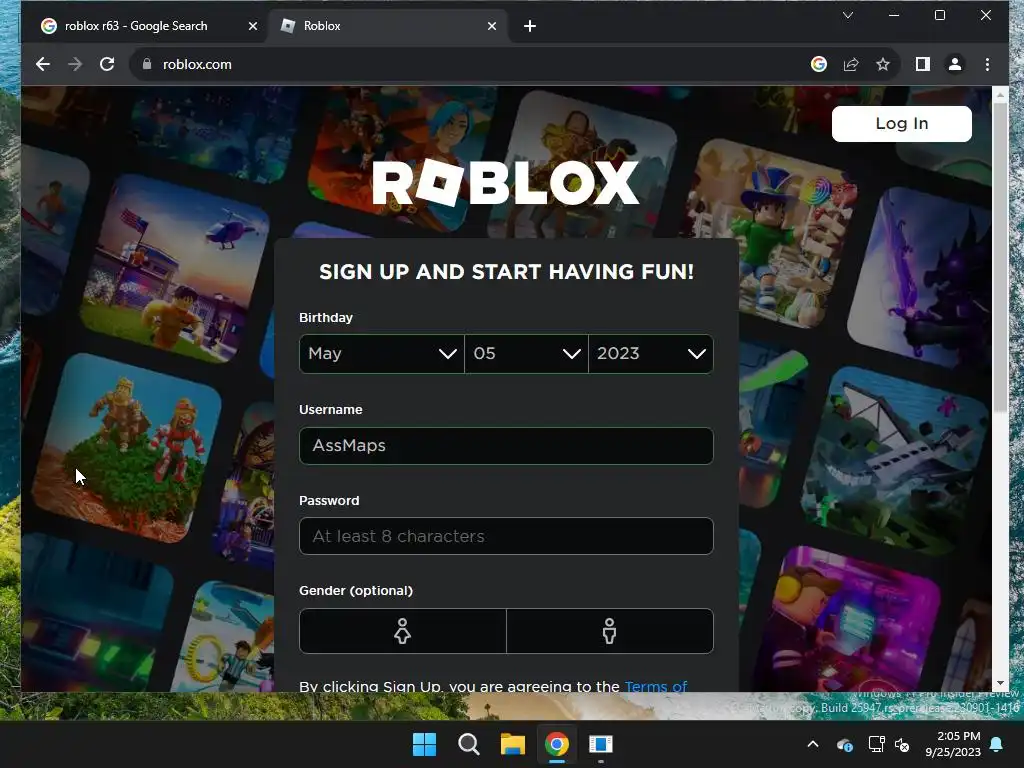This screenshot has width=1024, height=768.
Task: Open the Terms of Use link
Action: click(656, 686)
